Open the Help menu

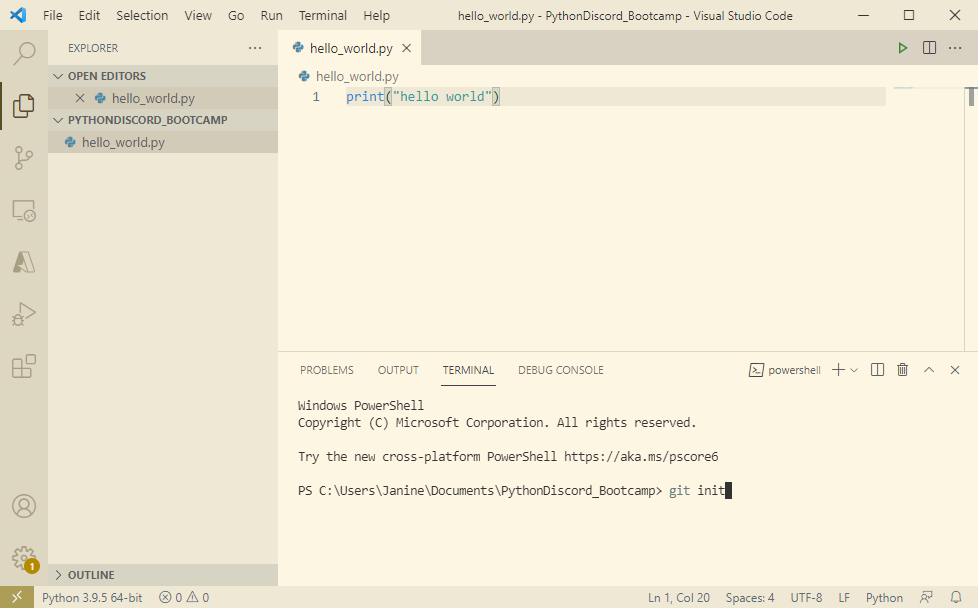coord(376,16)
